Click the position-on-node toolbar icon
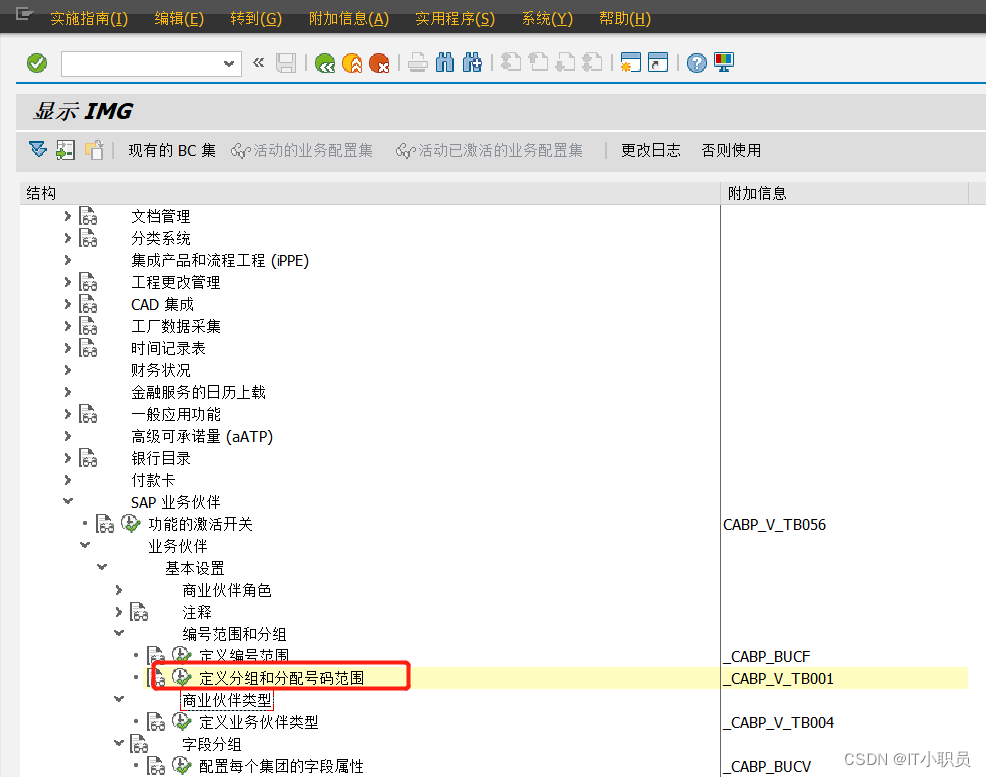Screen dimensions: 986x777 tap(65, 150)
